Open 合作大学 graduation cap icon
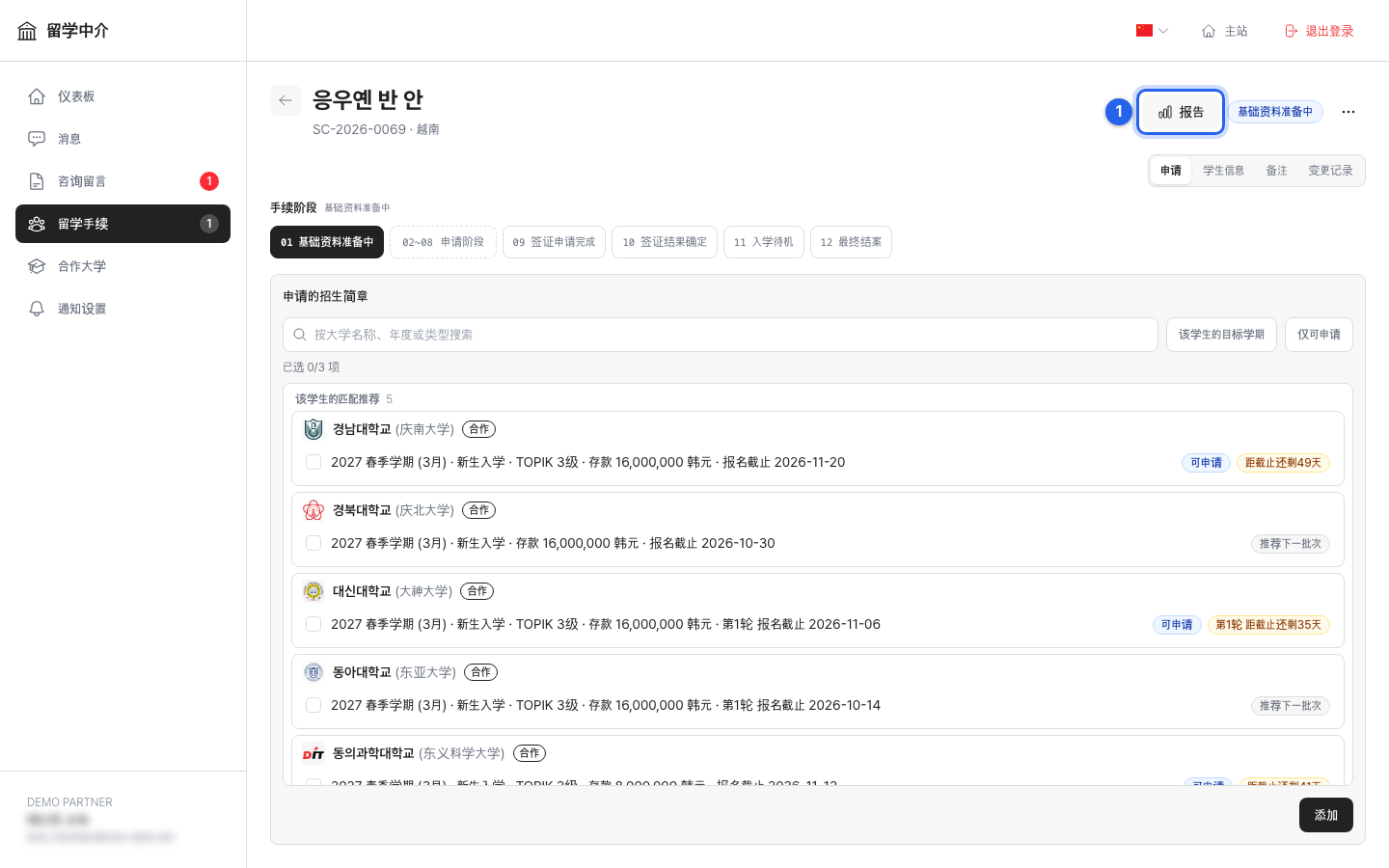The height and width of the screenshot is (868, 1389). coord(37,266)
